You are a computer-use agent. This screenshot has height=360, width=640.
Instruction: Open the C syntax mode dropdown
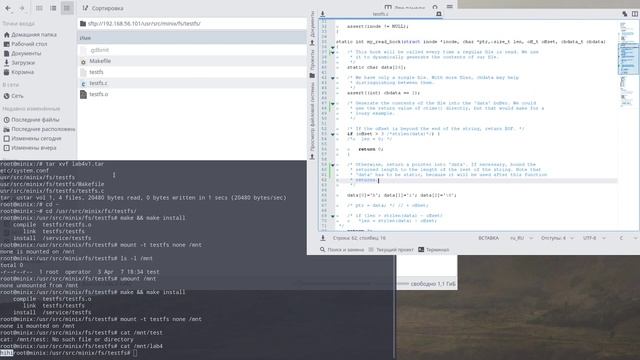pyautogui.click(x=628, y=238)
